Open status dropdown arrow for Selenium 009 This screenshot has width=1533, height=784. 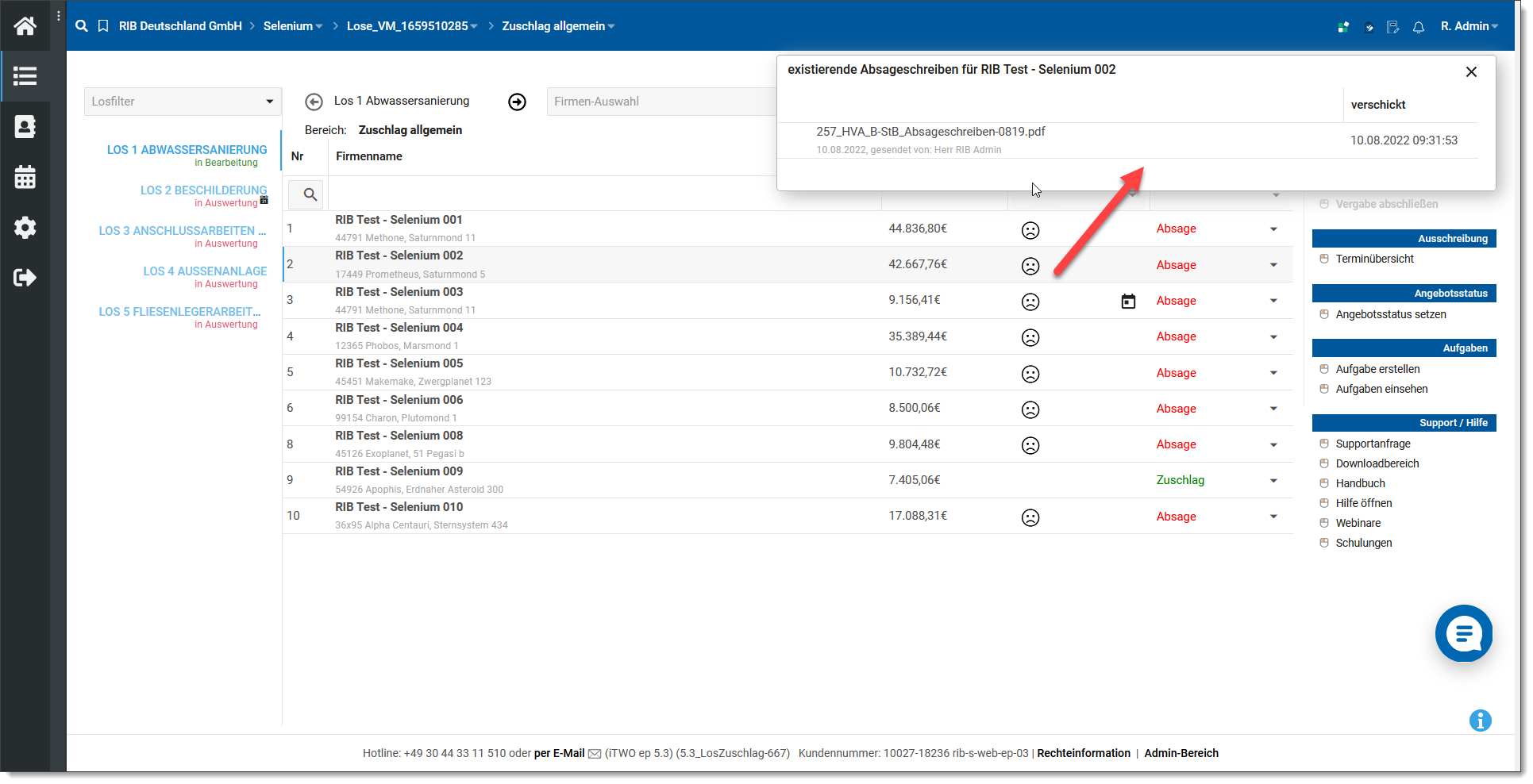point(1273,481)
